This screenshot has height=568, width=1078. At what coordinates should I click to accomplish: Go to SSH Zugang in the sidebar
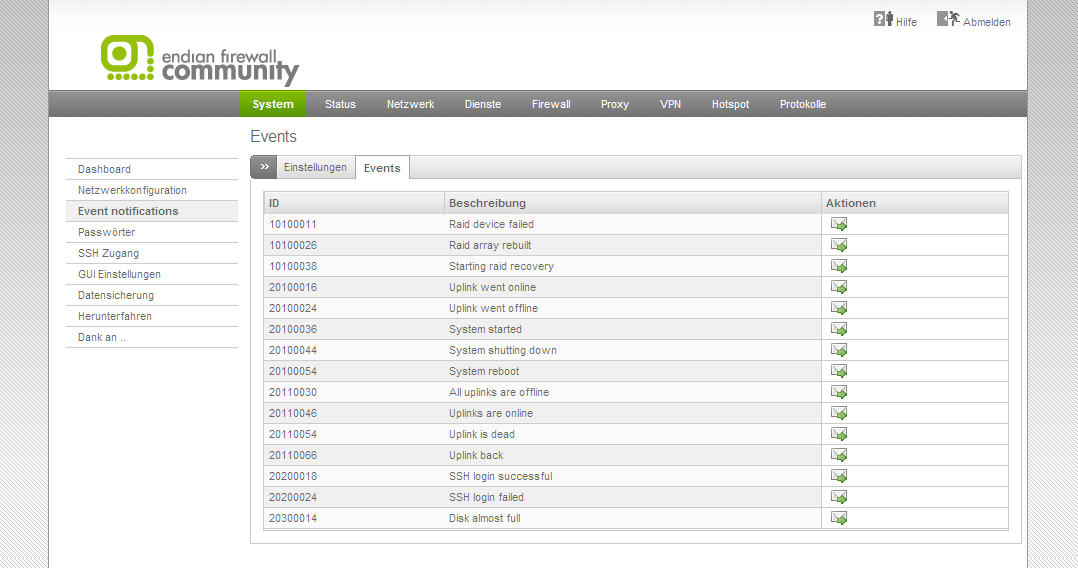109,253
